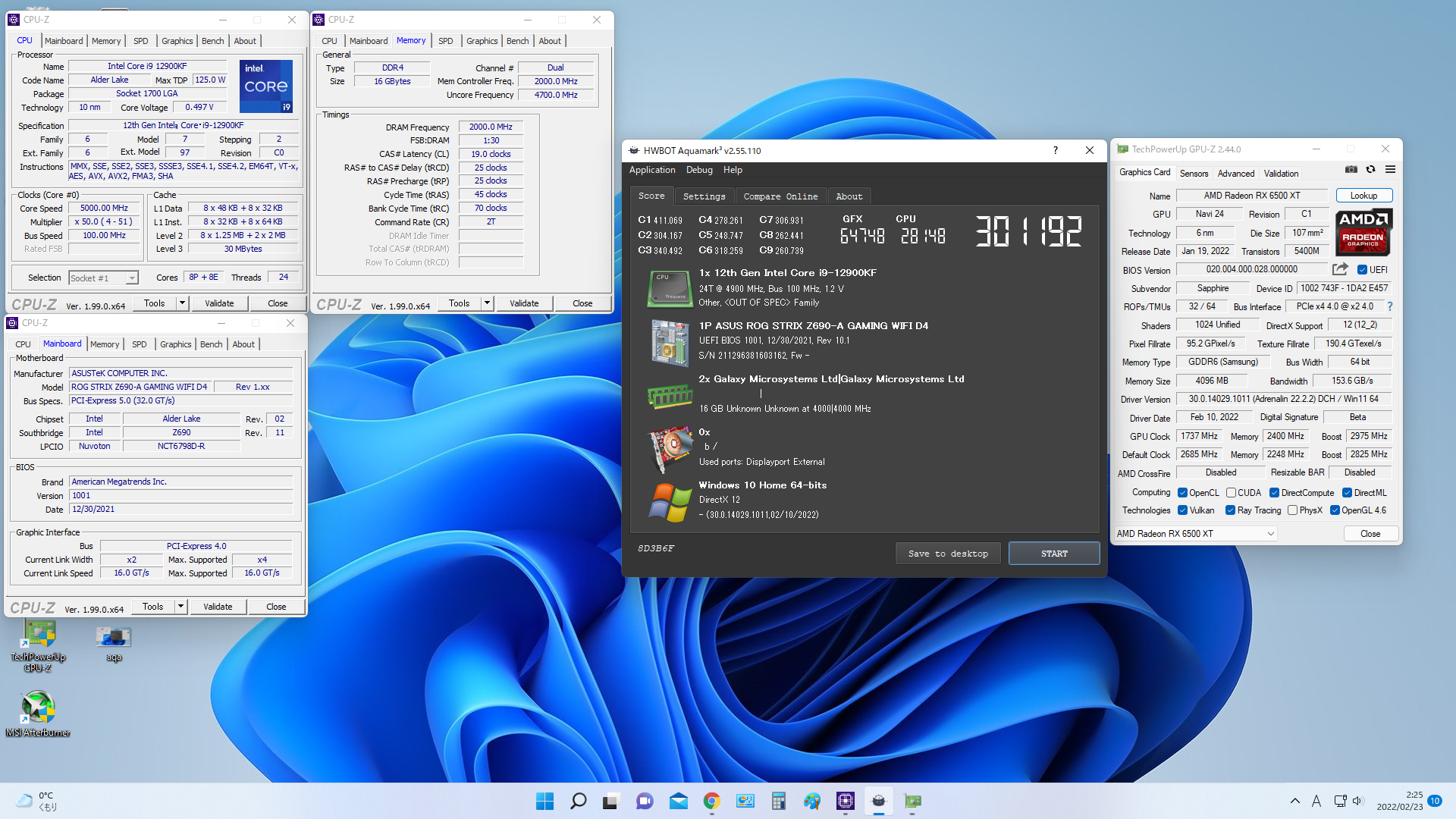Click the IME input mode indicator A

(x=1316, y=801)
